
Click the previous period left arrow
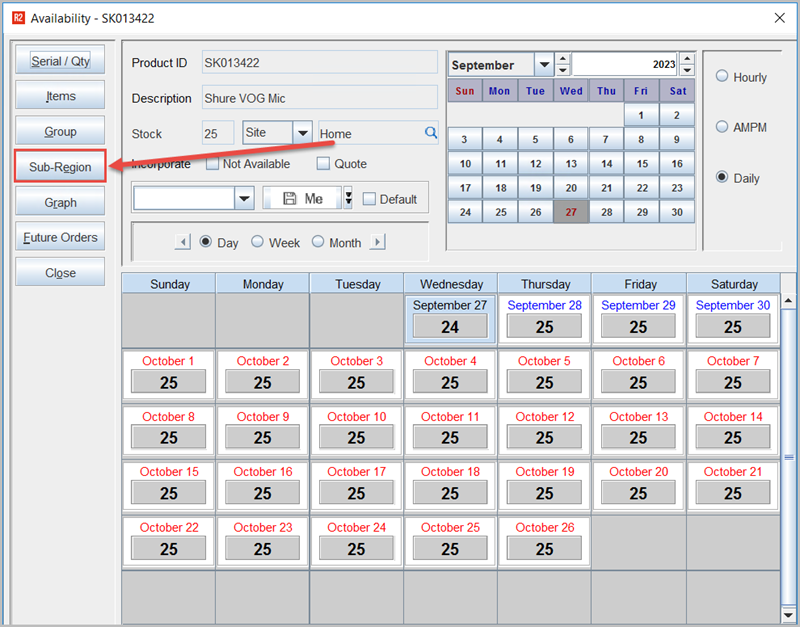coord(183,242)
